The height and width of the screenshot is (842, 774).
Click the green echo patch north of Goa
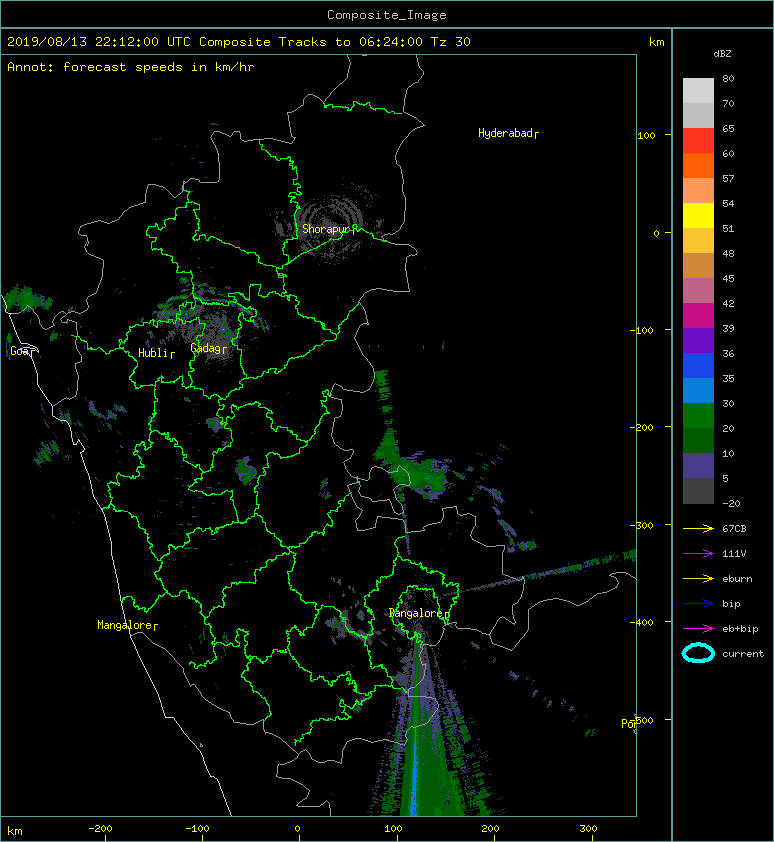(x=27, y=299)
